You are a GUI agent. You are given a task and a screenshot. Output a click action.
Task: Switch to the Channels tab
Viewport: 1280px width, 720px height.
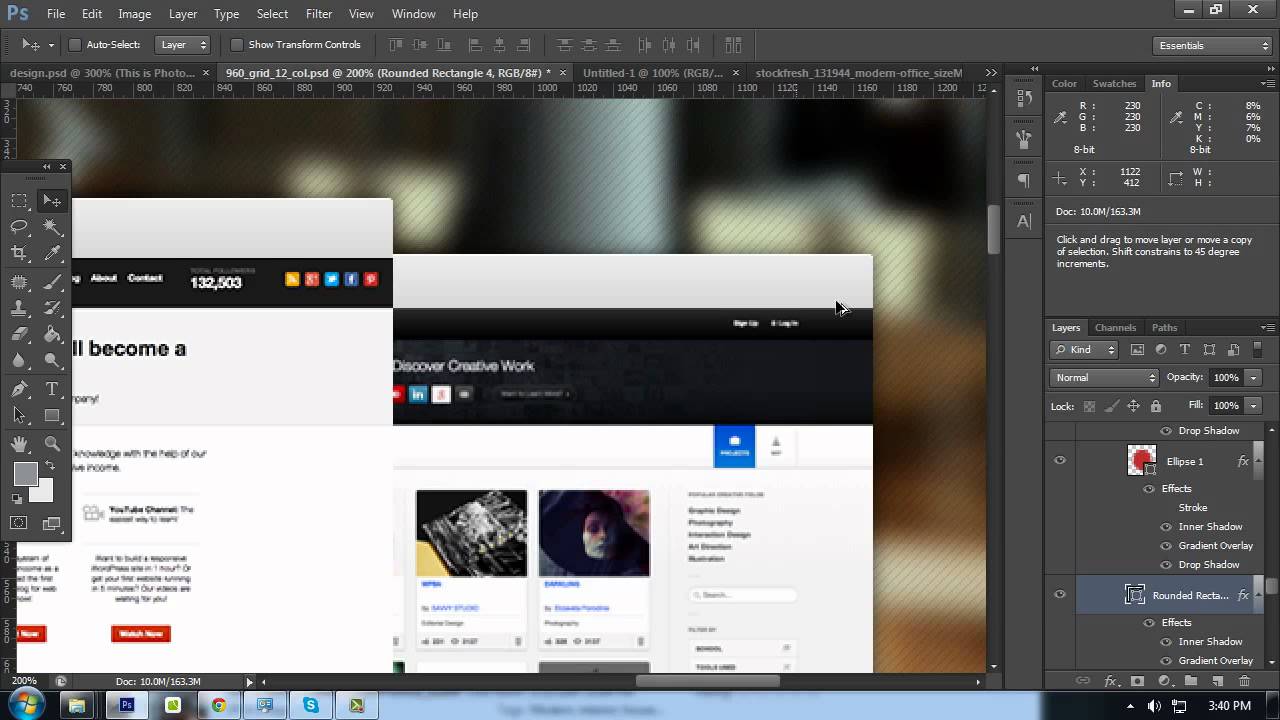1115,328
